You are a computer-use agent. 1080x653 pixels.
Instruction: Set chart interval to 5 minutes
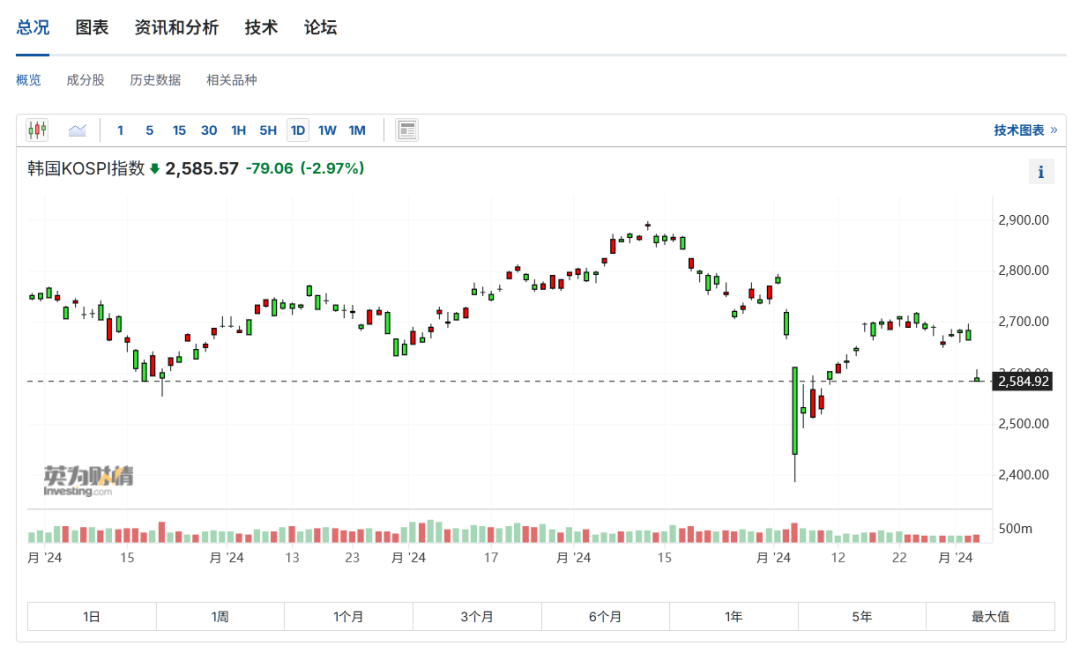[149, 130]
